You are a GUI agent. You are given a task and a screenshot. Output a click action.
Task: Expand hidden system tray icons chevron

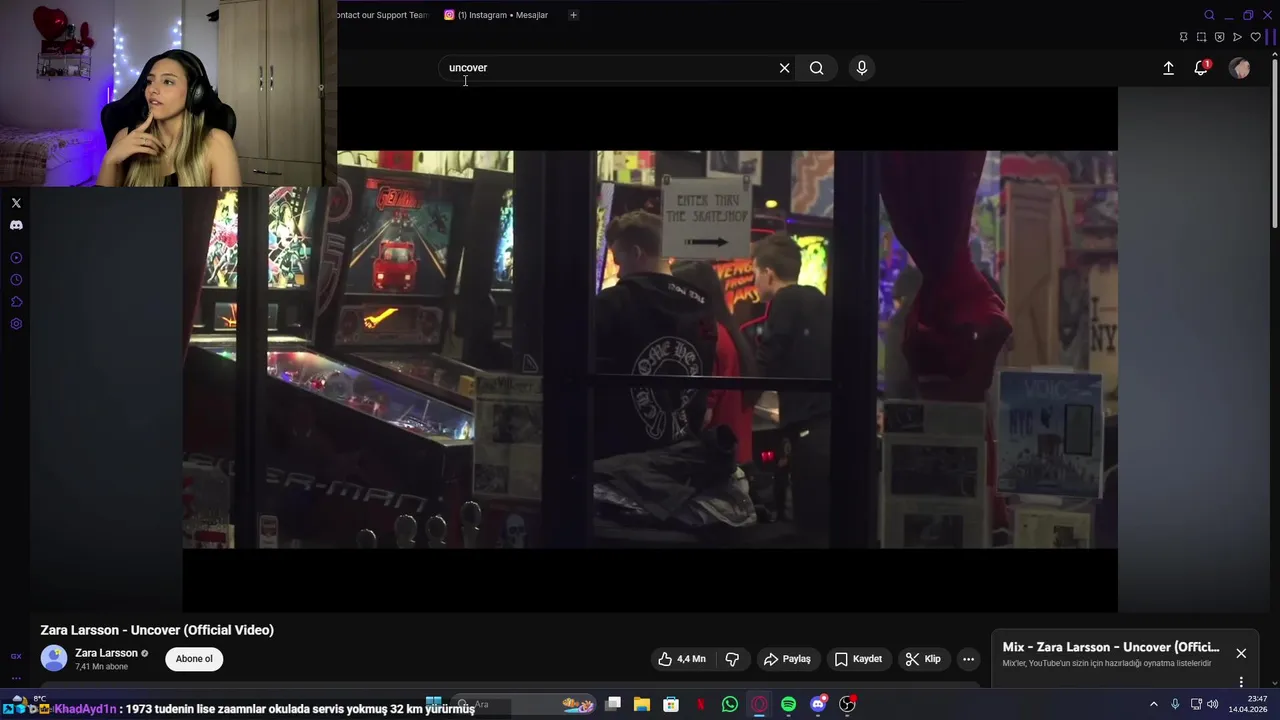pyautogui.click(x=1153, y=705)
